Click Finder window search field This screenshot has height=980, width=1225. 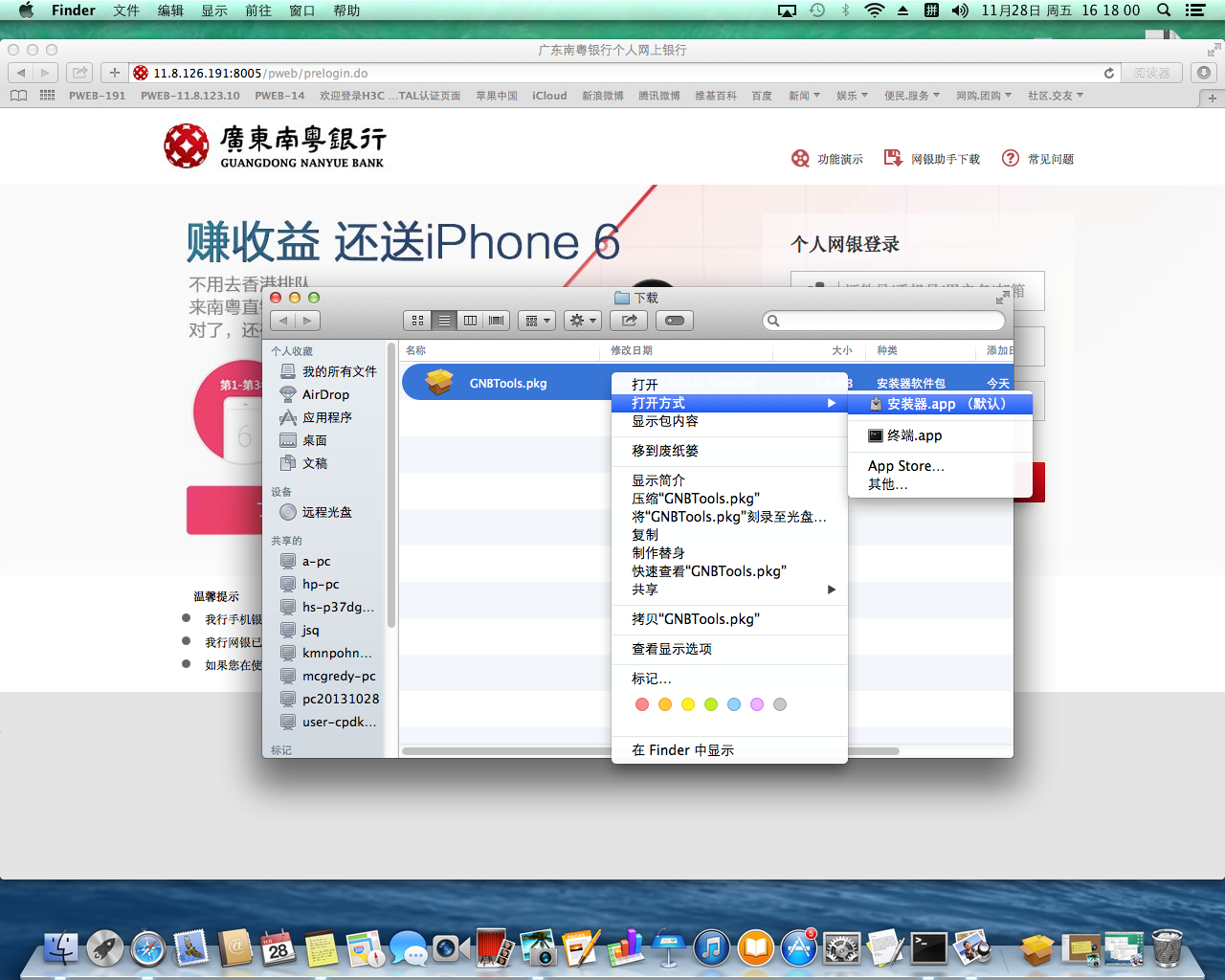pyautogui.click(x=884, y=321)
